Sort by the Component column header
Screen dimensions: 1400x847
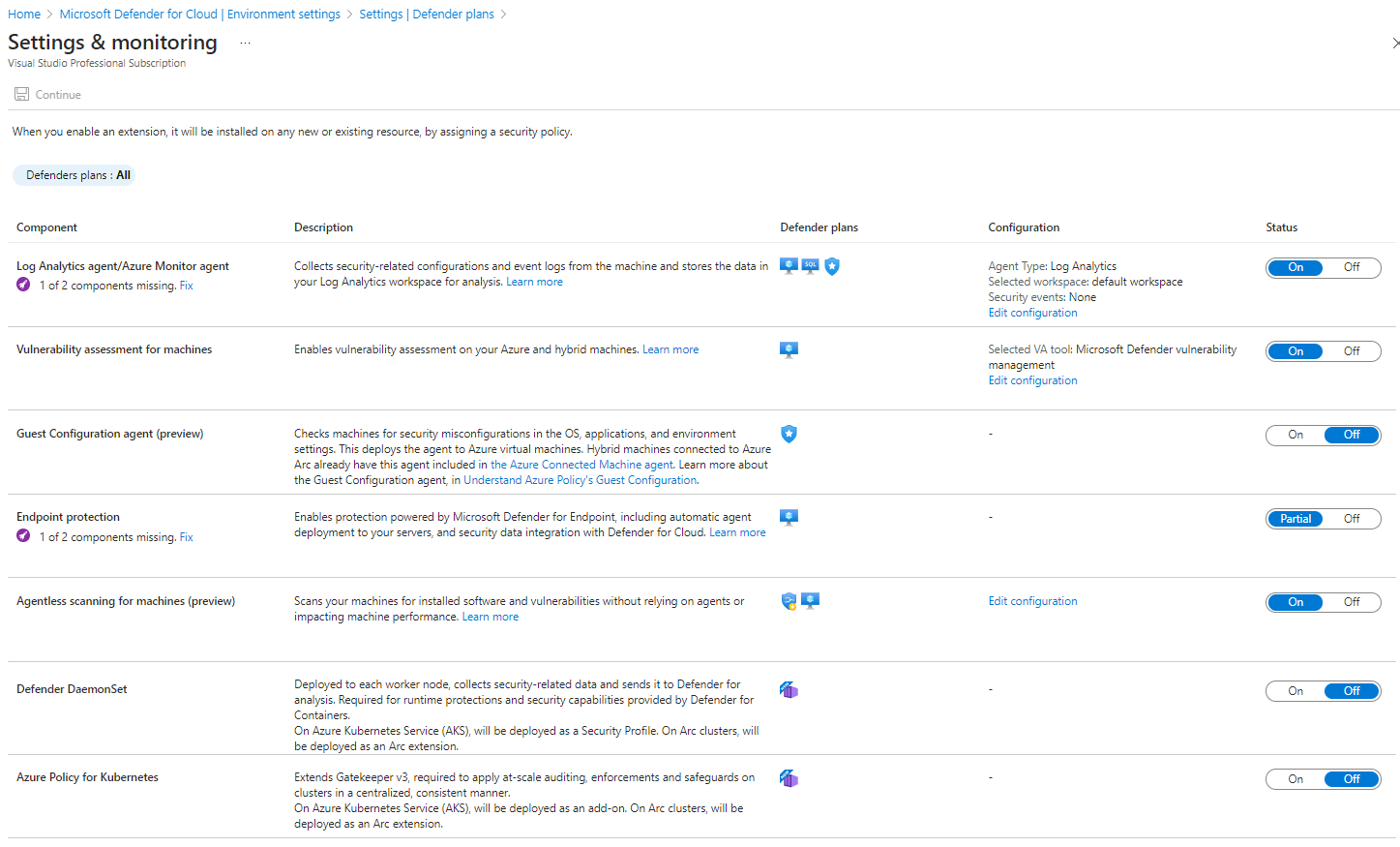(46, 227)
